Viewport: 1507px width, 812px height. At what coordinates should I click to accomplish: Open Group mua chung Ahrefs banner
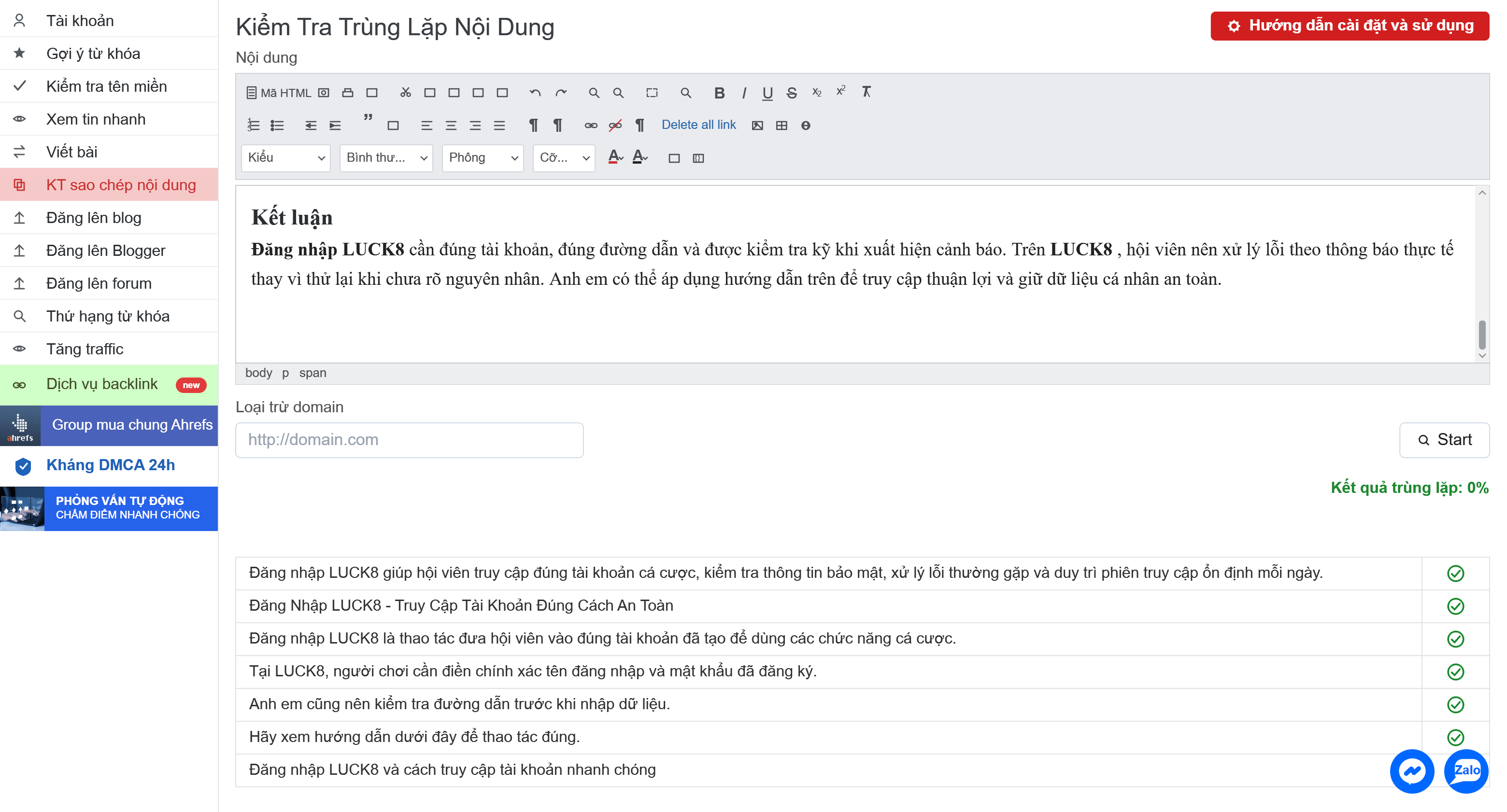[x=109, y=425]
